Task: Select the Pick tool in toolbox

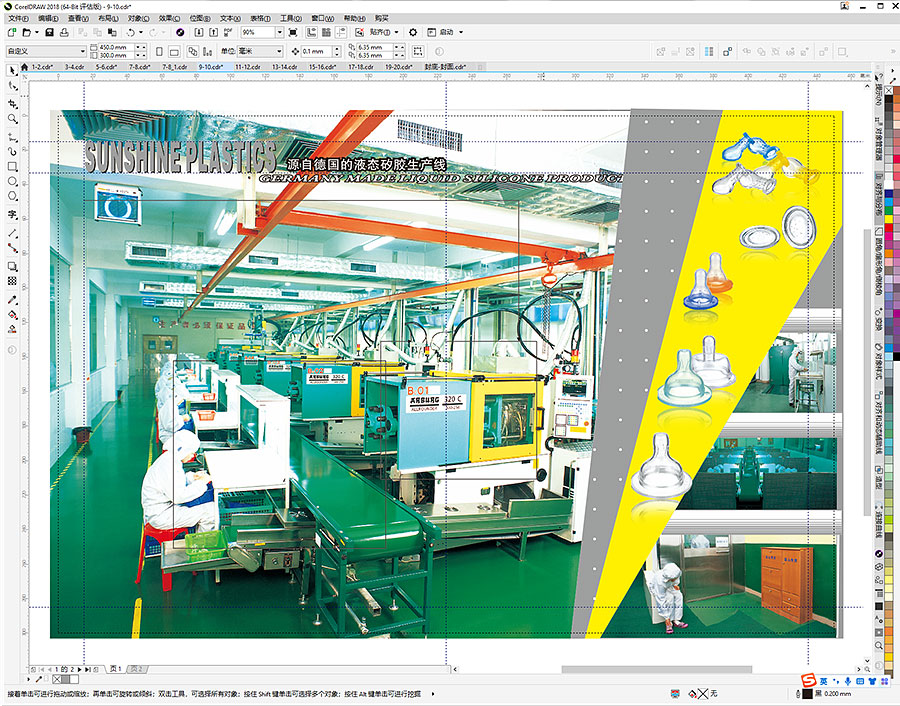Action: [13, 70]
